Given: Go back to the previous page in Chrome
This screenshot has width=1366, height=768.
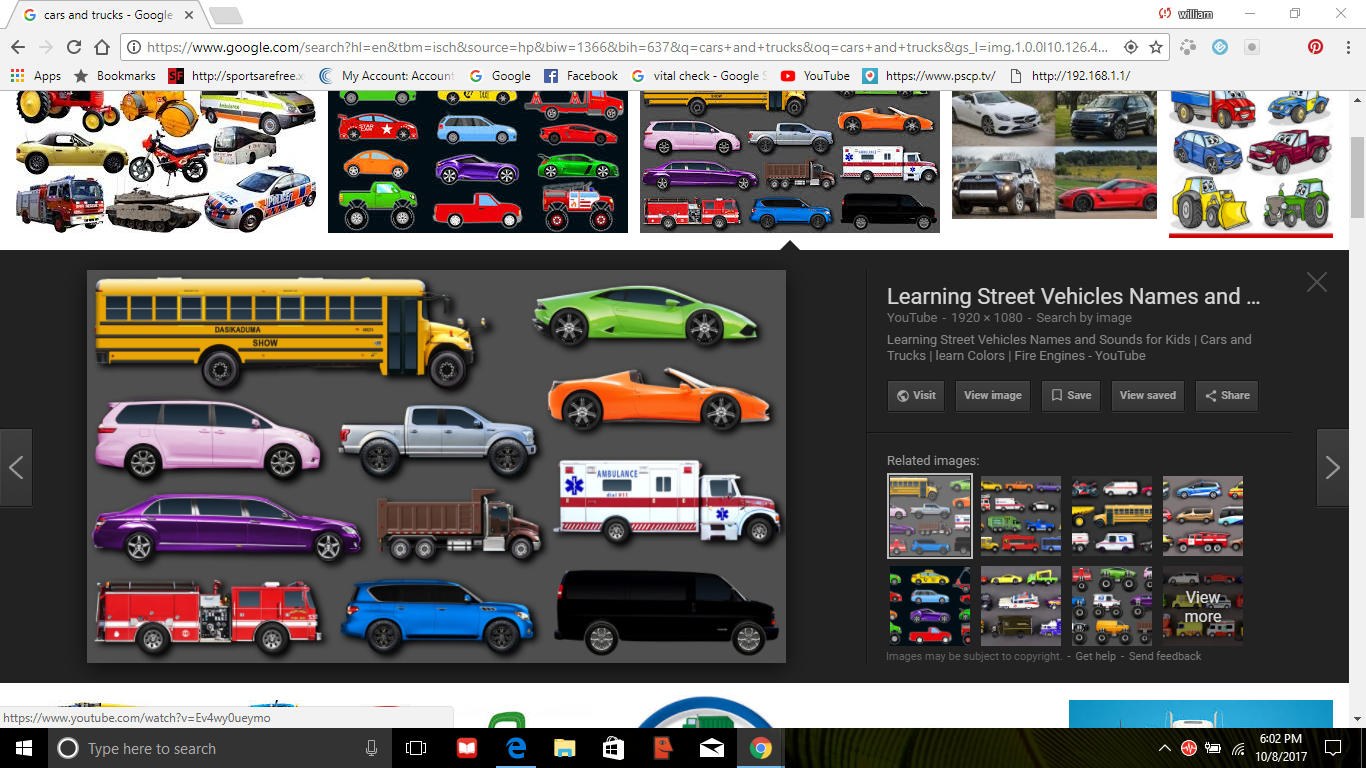Looking at the screenshot, I should click(x=18, y=47).
